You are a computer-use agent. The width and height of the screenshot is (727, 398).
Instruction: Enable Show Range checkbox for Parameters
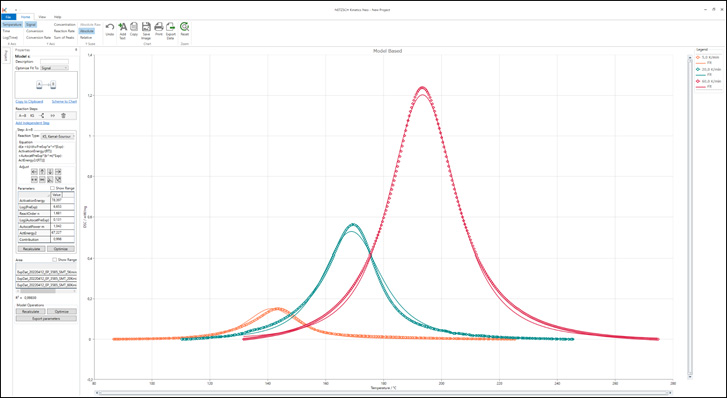(52, 188)
